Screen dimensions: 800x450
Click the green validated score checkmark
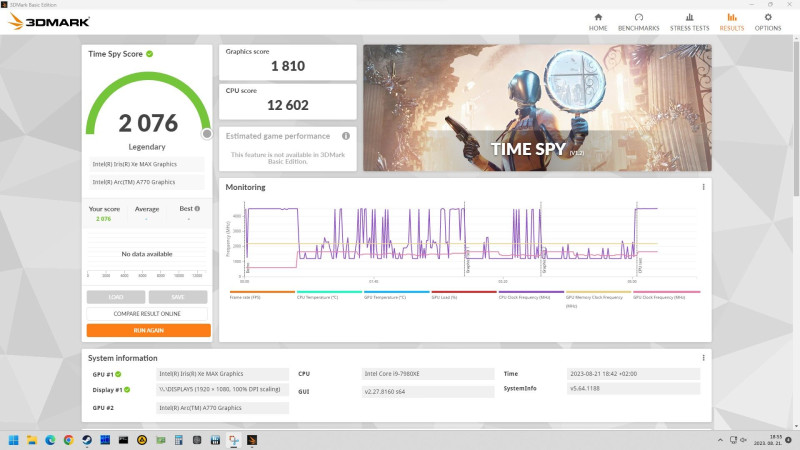[149, 54]
